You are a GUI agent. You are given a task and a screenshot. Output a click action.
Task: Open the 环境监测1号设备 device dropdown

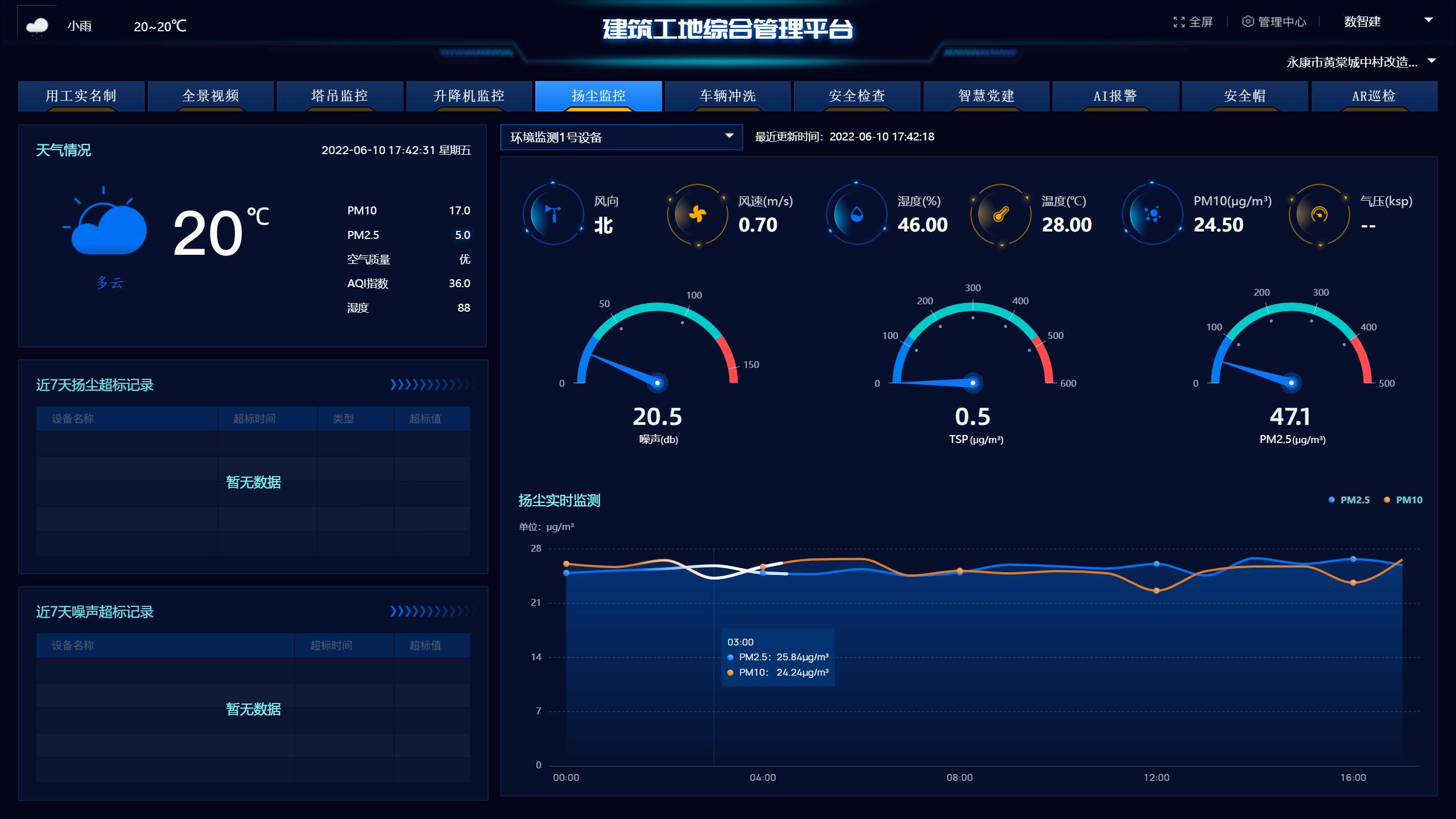(621, 137)
